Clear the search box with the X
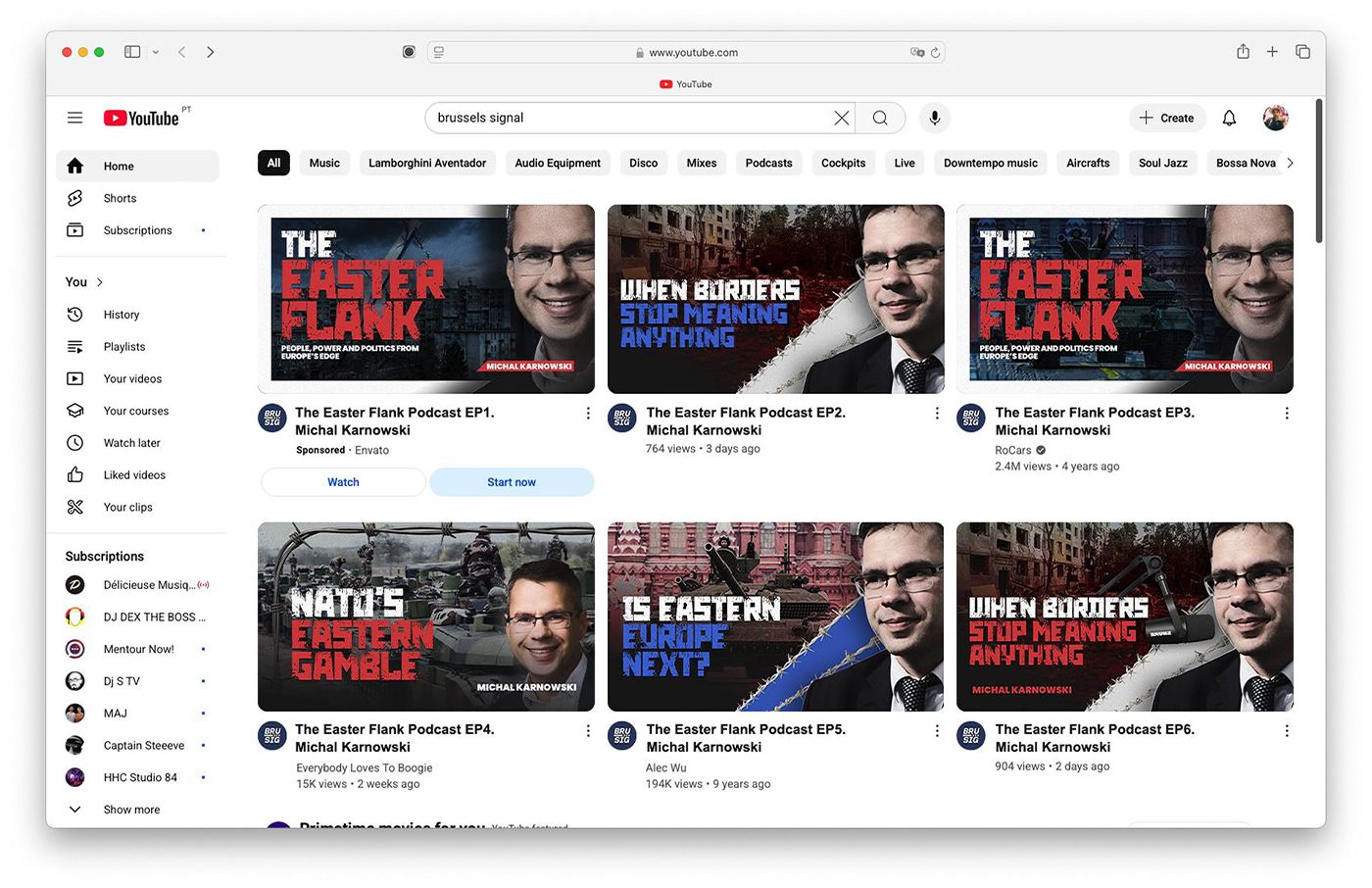This screenshot has height=888, width=1372. point(841,118)
